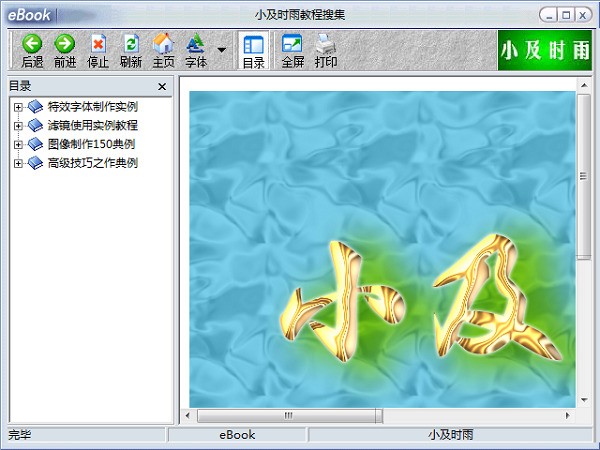Open 特效字体制作实例 tree entry text

coord(93,107)
